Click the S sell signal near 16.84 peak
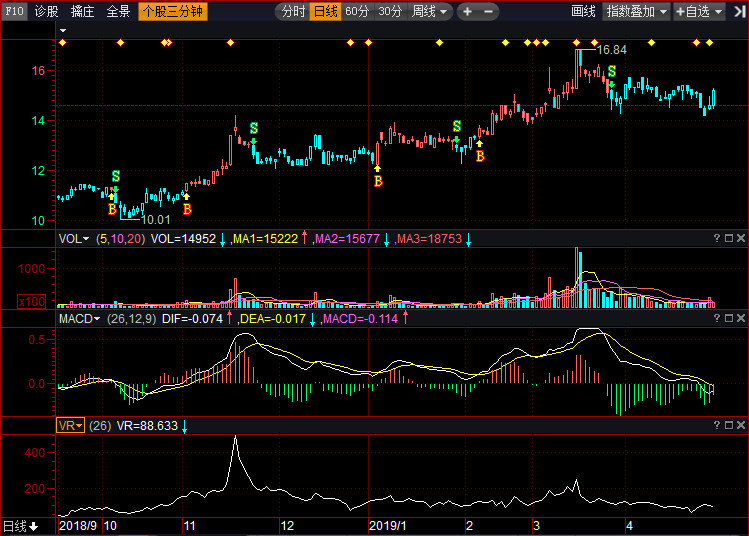Viewport: 749px width, 536px height. 611,71
